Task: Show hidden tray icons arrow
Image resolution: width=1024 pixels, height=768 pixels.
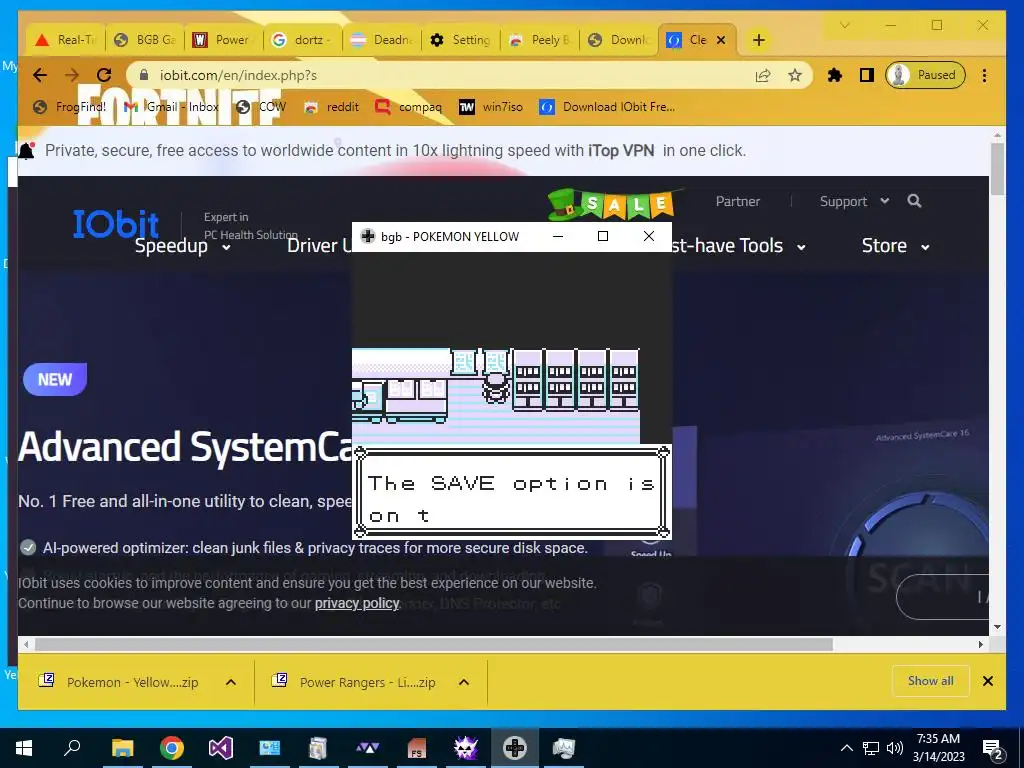Action: click(x=846, y=748)
